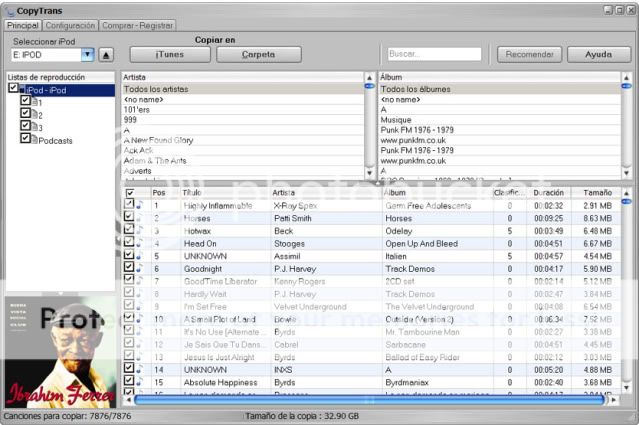Click Canciones para copiar status text
Viewport: 639px width, 425px height.
pyautogui.click(x=67, y=416)
